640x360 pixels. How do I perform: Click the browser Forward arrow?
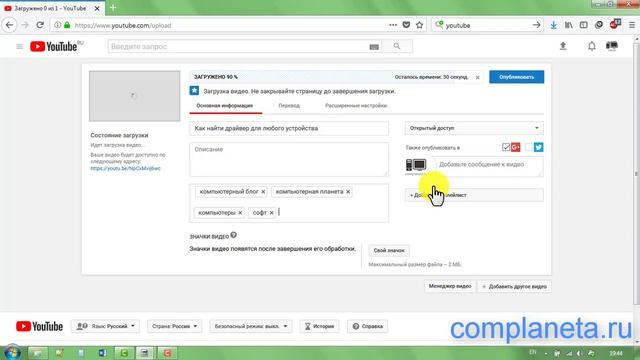25,25
